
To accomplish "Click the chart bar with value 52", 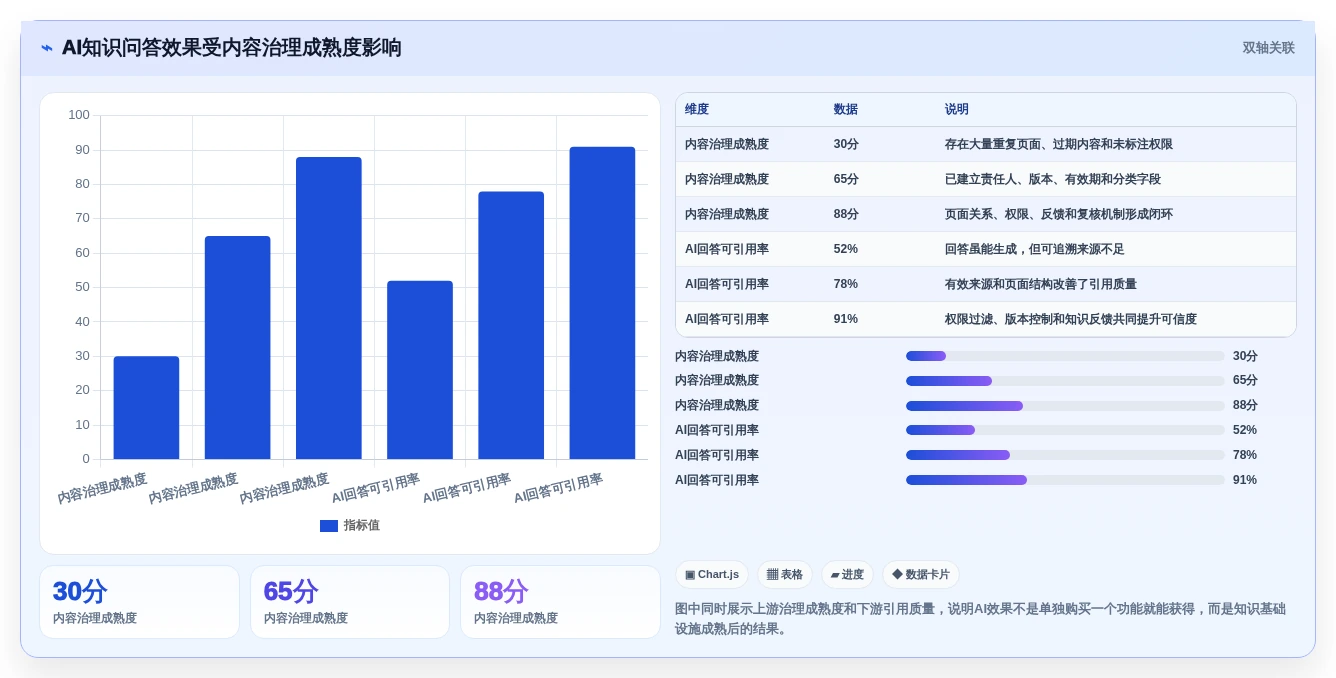I will pos(420,370).
